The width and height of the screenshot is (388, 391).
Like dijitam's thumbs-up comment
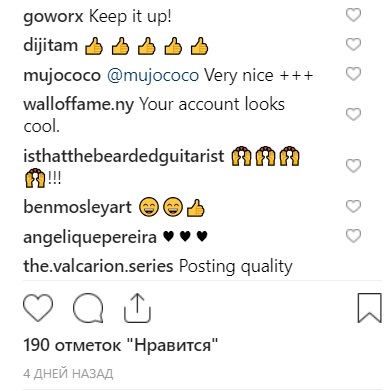(x=353, y=44)
